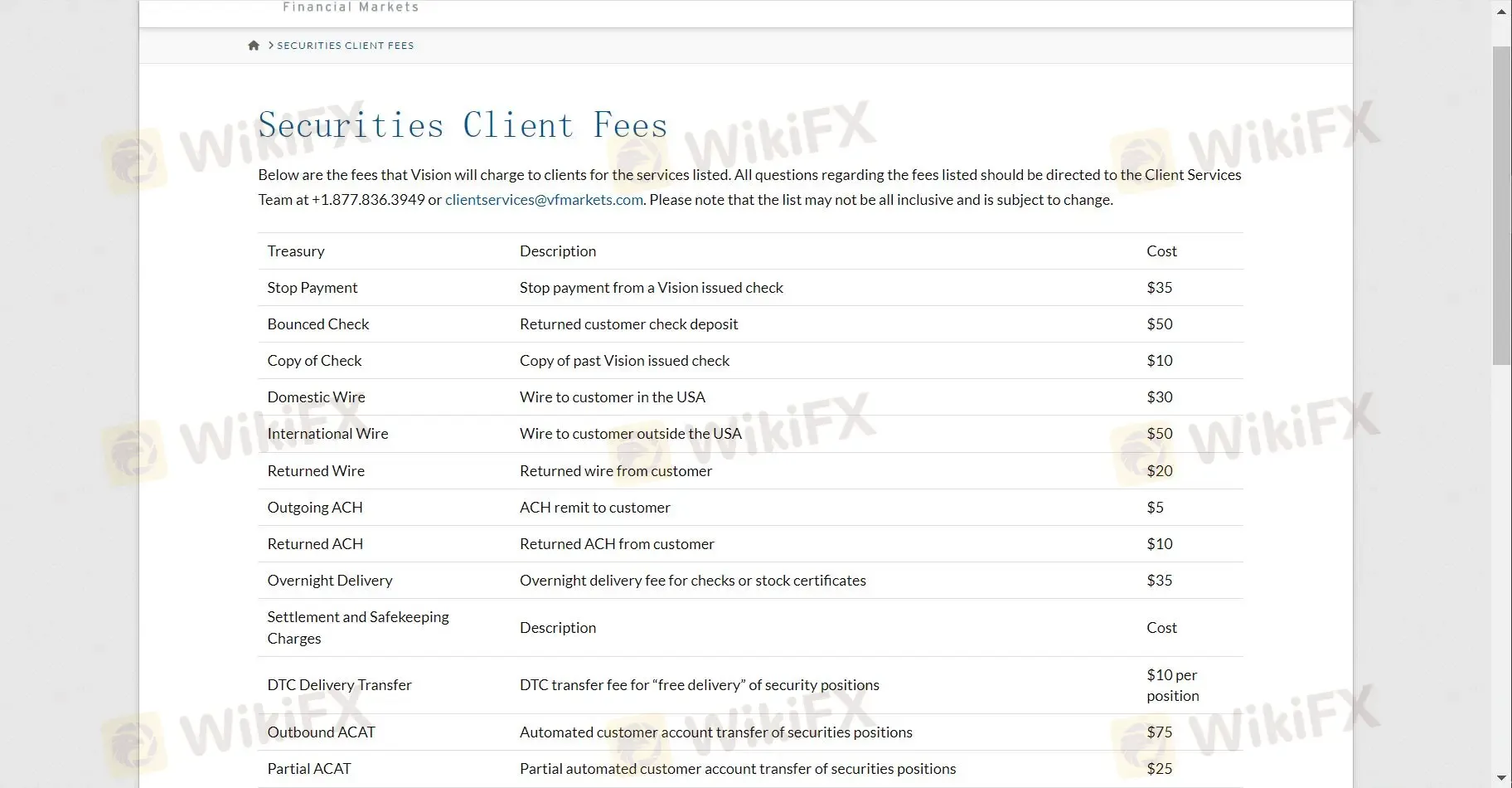Click the Securities Client Fees page heading
The width and height of the screenshot is (1512, 788).
pos(463,125)
